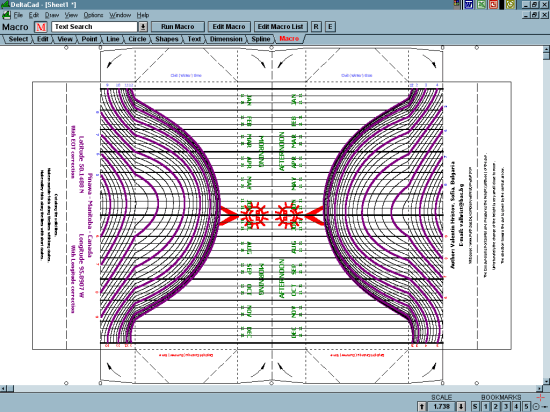Click the red PowerPoint shortcut icon
The width and height of the screenshot is (550, 412).
(x=494, y=4)
